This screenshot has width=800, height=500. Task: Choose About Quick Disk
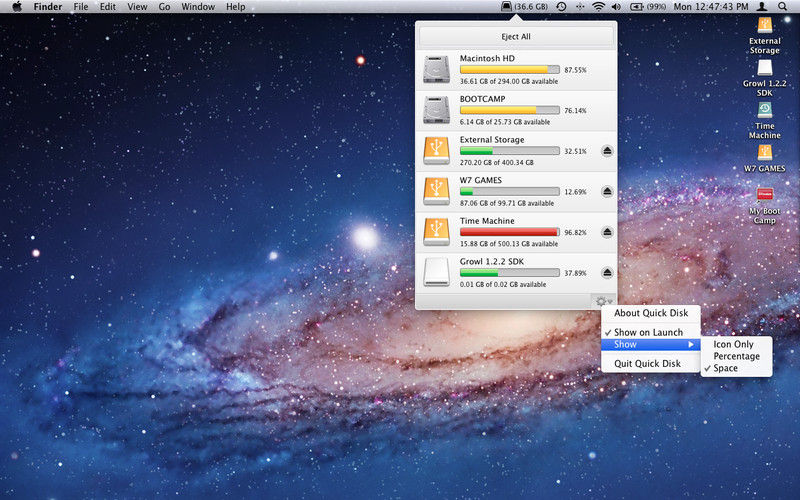click(x=651, y=313)
